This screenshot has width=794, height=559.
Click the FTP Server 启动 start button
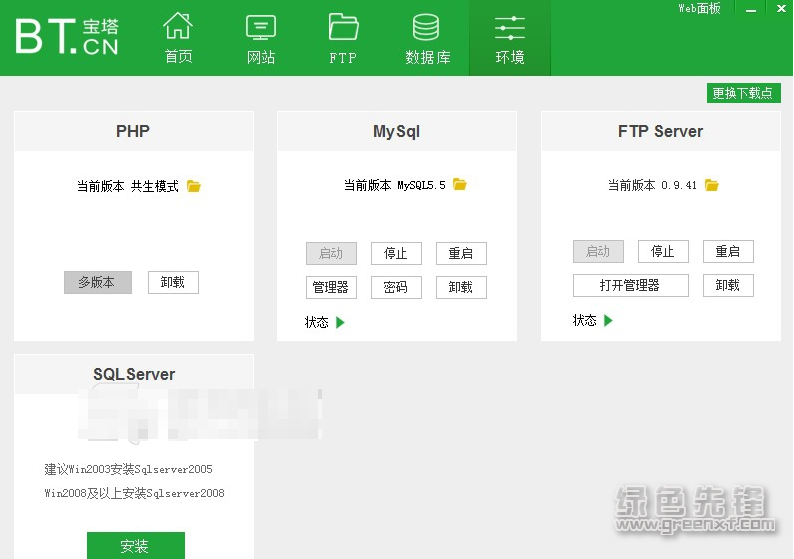598,251
